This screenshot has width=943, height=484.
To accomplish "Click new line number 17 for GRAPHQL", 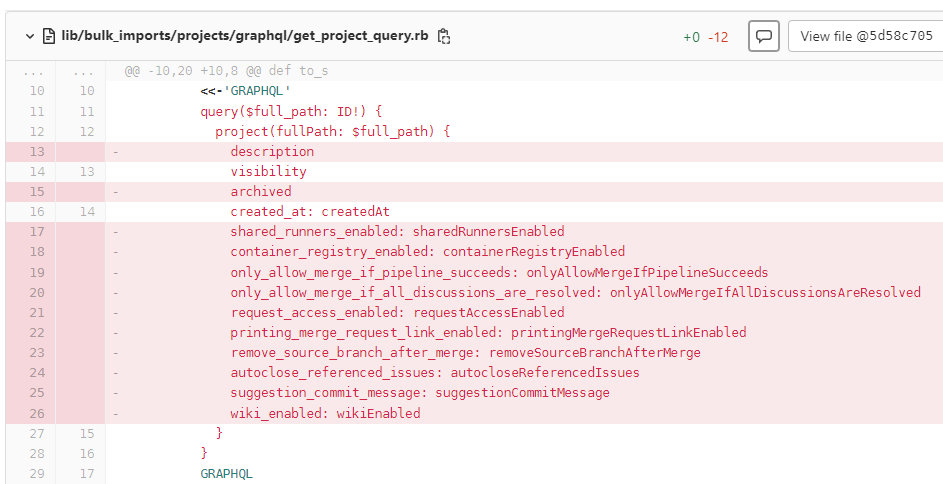I will click(x=86, y=473).
